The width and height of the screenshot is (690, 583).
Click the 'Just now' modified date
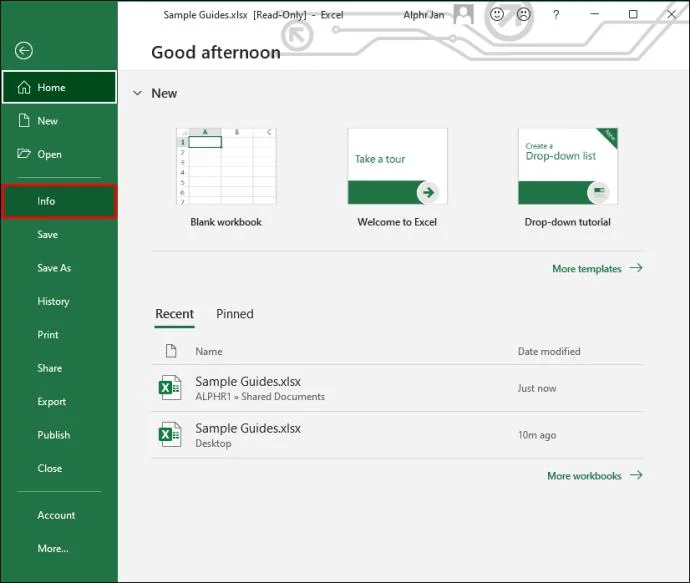537,389
